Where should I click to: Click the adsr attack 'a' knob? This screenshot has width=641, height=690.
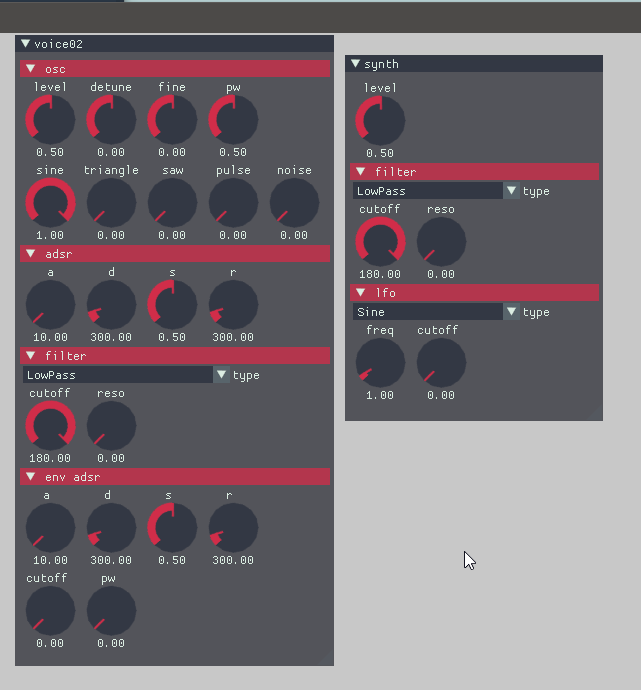coord(50,305)
